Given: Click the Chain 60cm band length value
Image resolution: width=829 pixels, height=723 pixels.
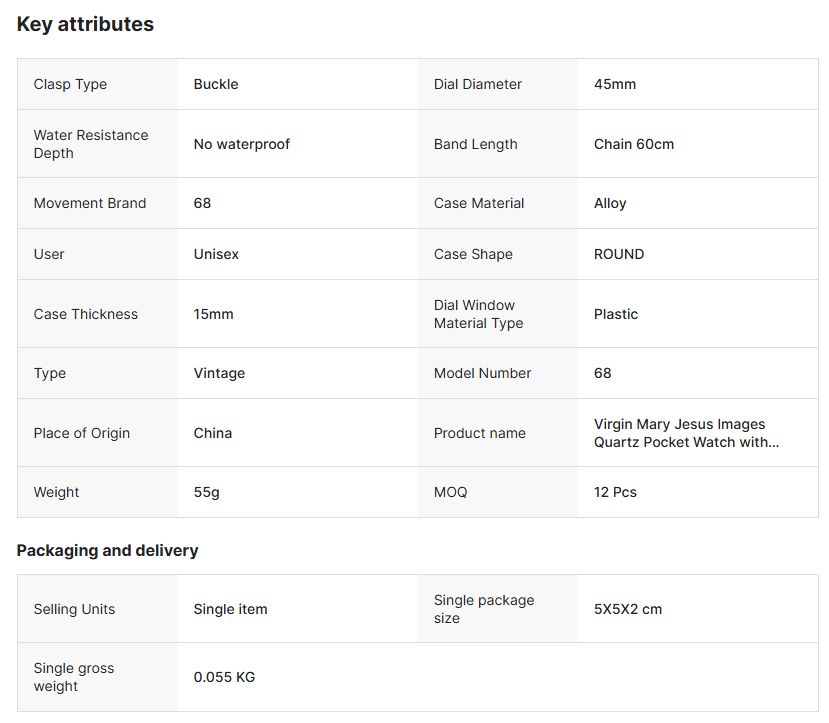Looking at the screenshot, I should click(634, 144).
